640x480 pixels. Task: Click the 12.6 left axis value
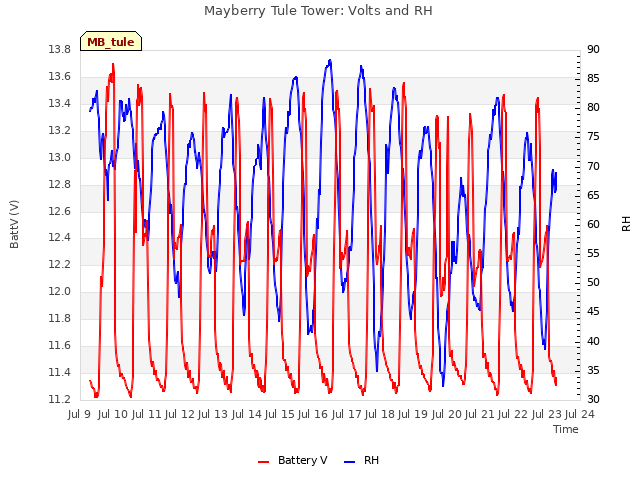59,211
